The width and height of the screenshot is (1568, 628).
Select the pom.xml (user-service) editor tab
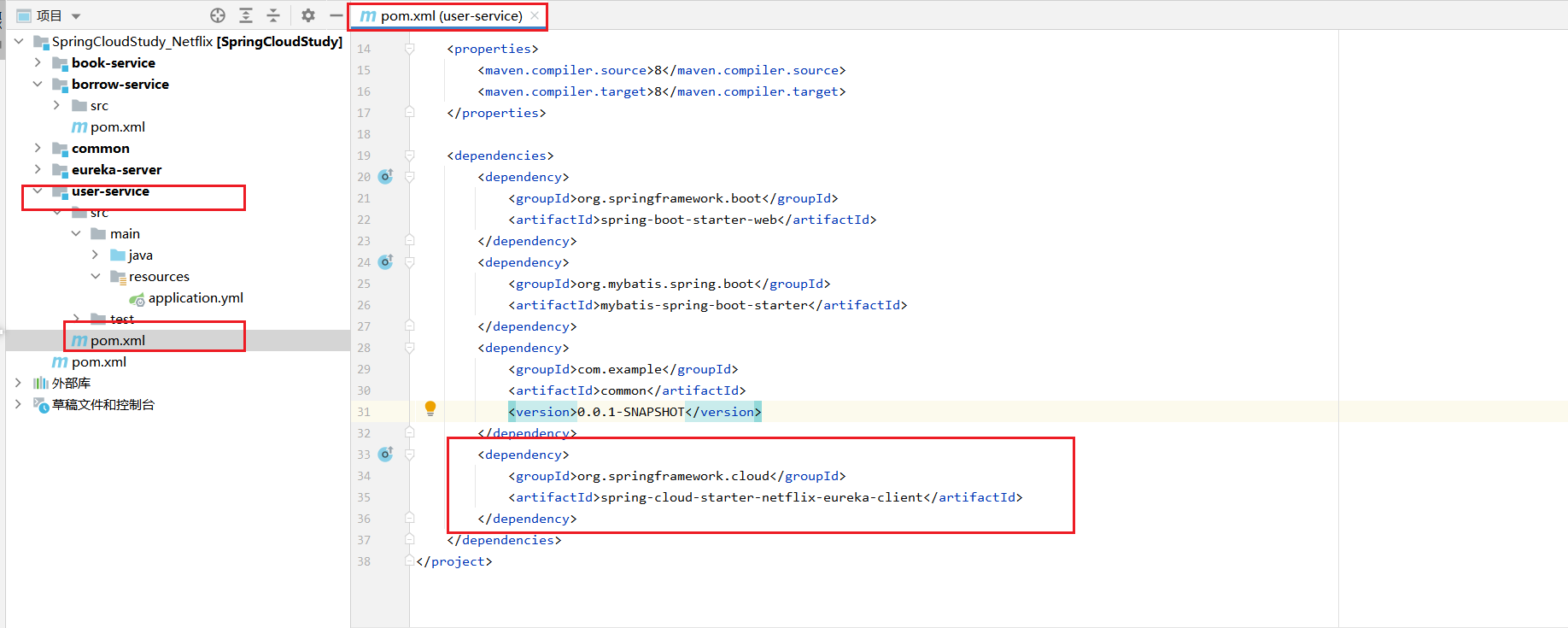[451, 15]
